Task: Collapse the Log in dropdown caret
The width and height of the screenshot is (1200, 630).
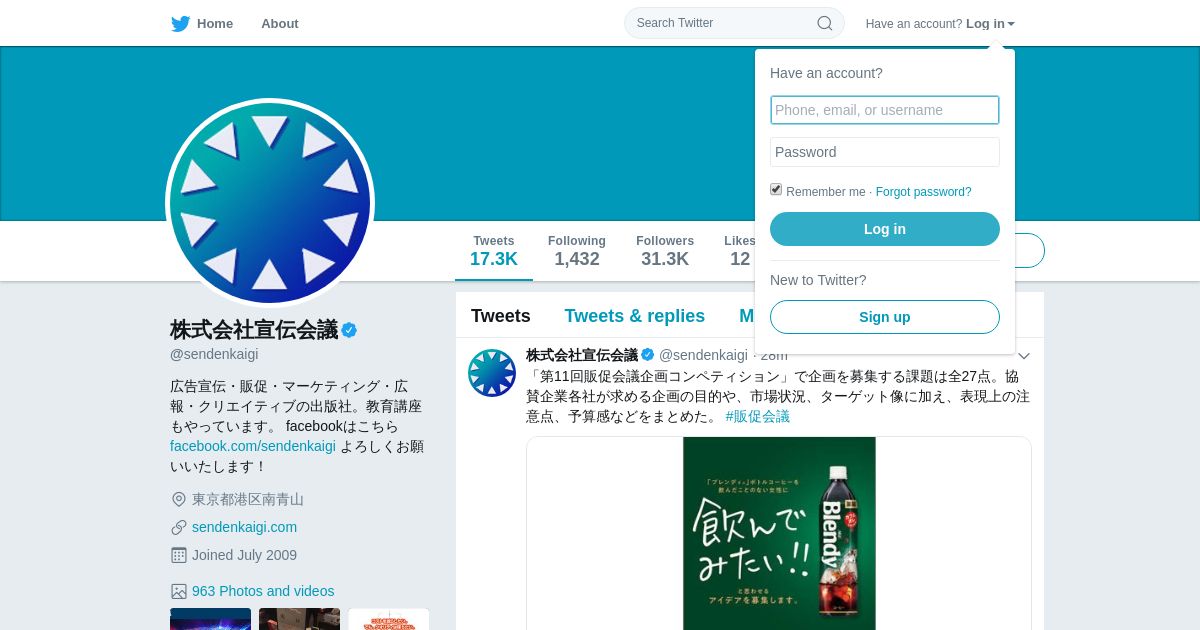Action: (1011, 24)
